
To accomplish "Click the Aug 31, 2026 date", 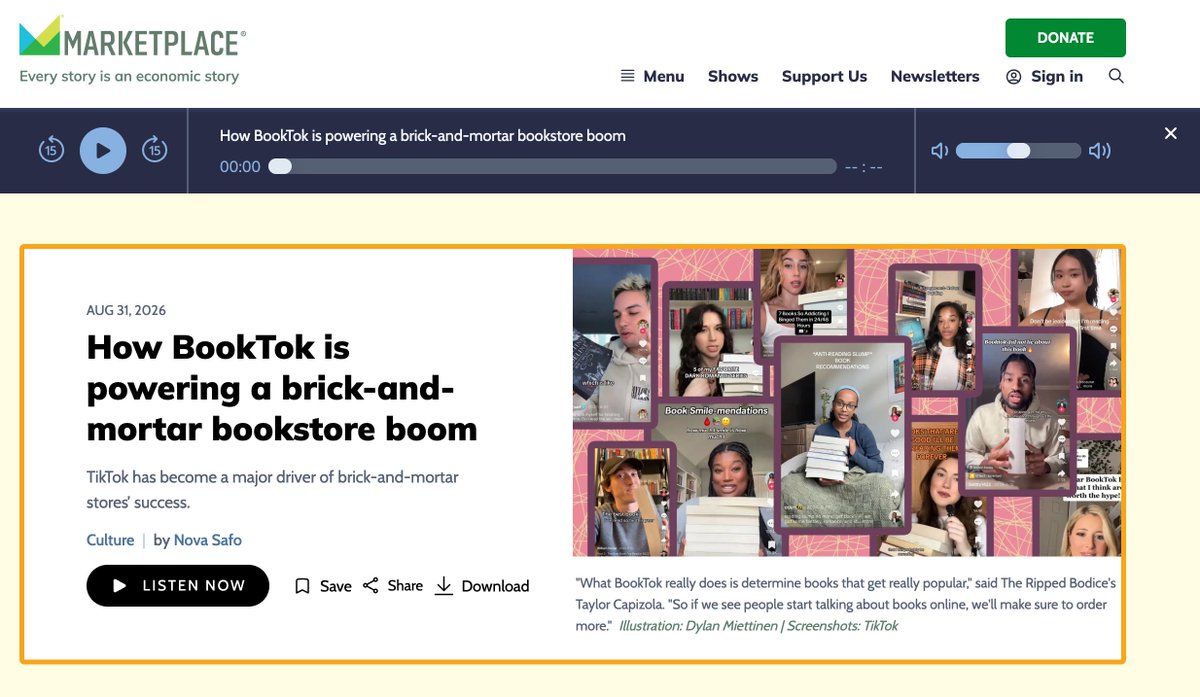I will (126, 311).
